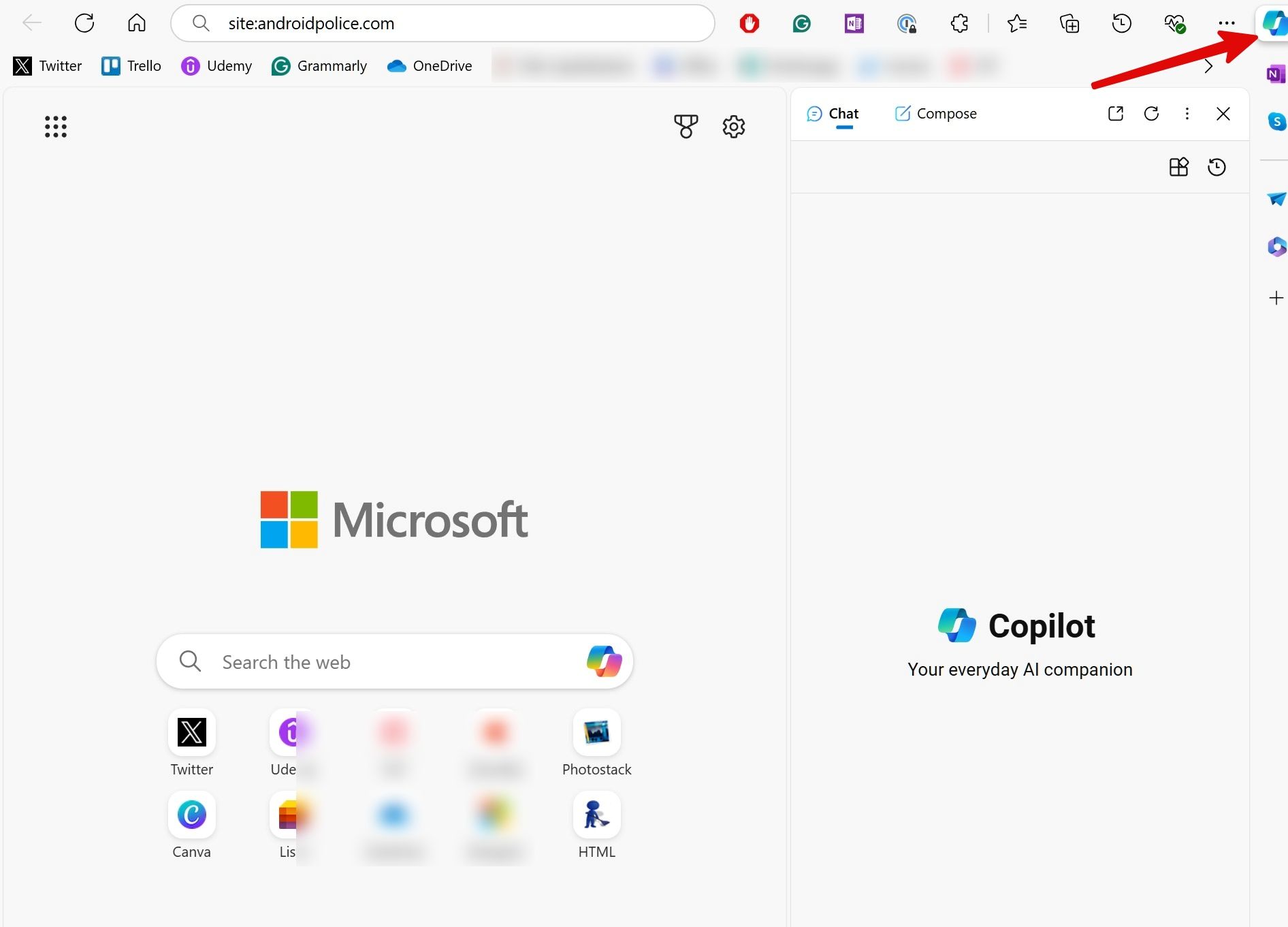Add app with sidebar plus button
The image size is (1288, 927).
click(x=1276, y=298)
